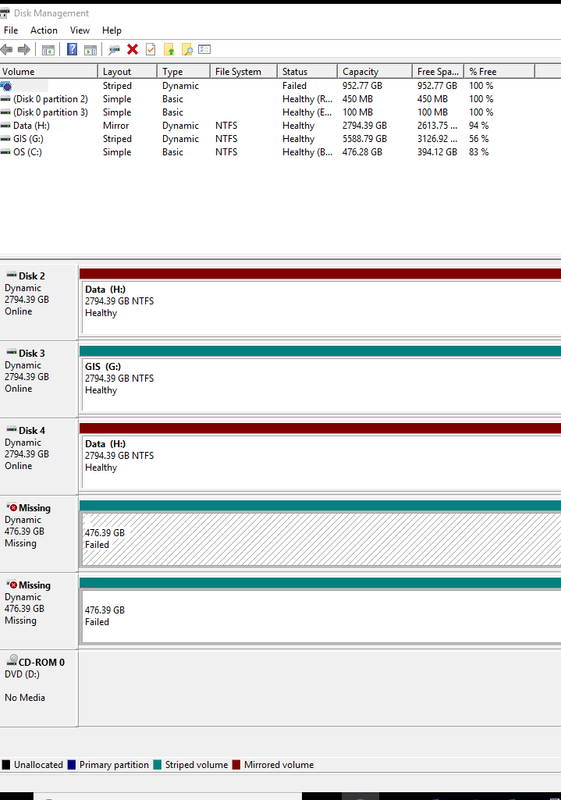Viewport: 561px width, 800px height.
Task: Sort by the Layout column header
Action: [127, 71]
